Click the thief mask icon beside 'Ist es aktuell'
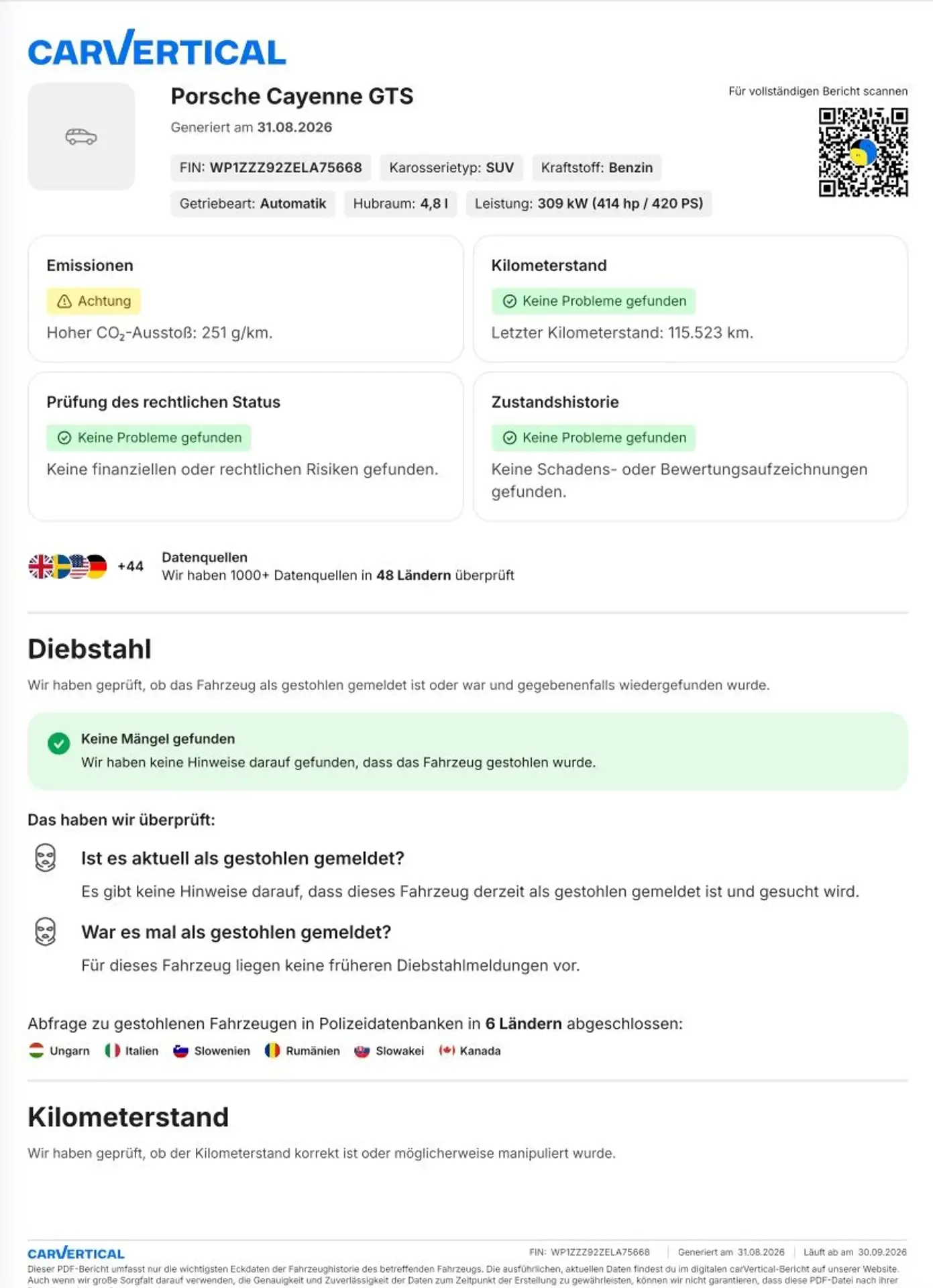The width and height of the screenshot is (933, 1288). 46,858
